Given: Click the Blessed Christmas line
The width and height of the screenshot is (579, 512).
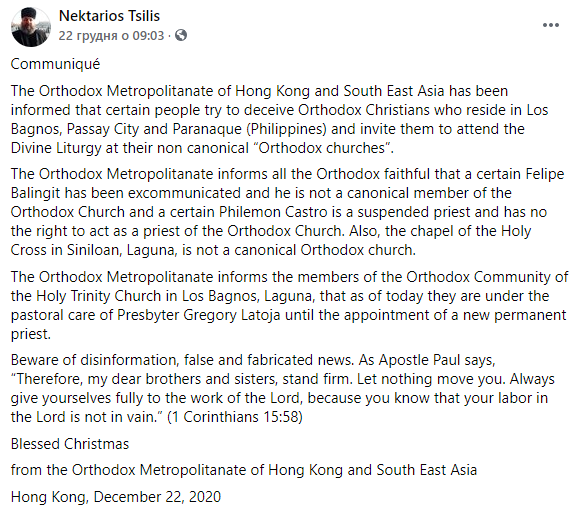Looking at the screenshot, I should (70, 444).
